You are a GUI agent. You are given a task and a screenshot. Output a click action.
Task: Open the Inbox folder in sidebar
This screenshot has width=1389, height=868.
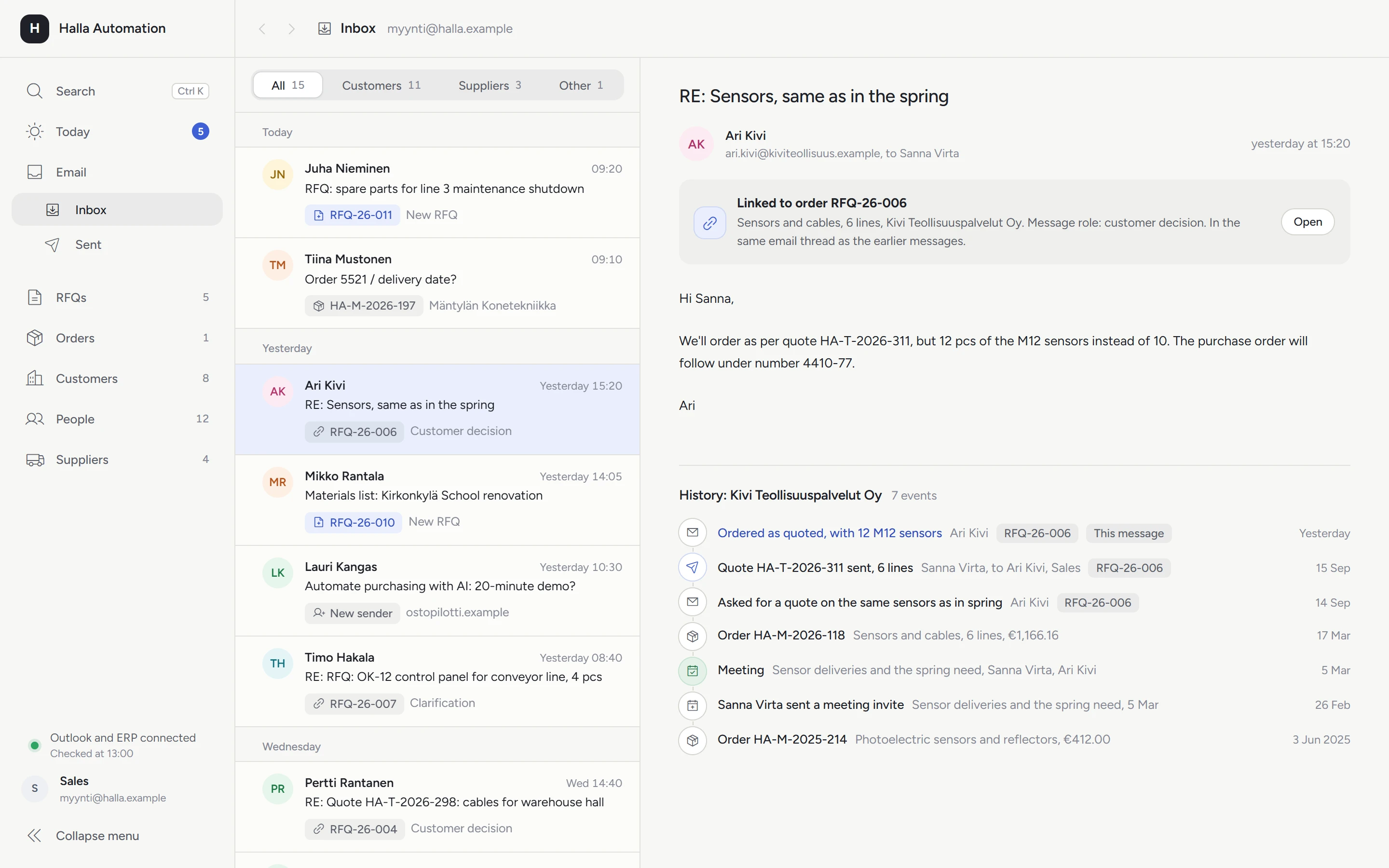[x=117, y=210]
